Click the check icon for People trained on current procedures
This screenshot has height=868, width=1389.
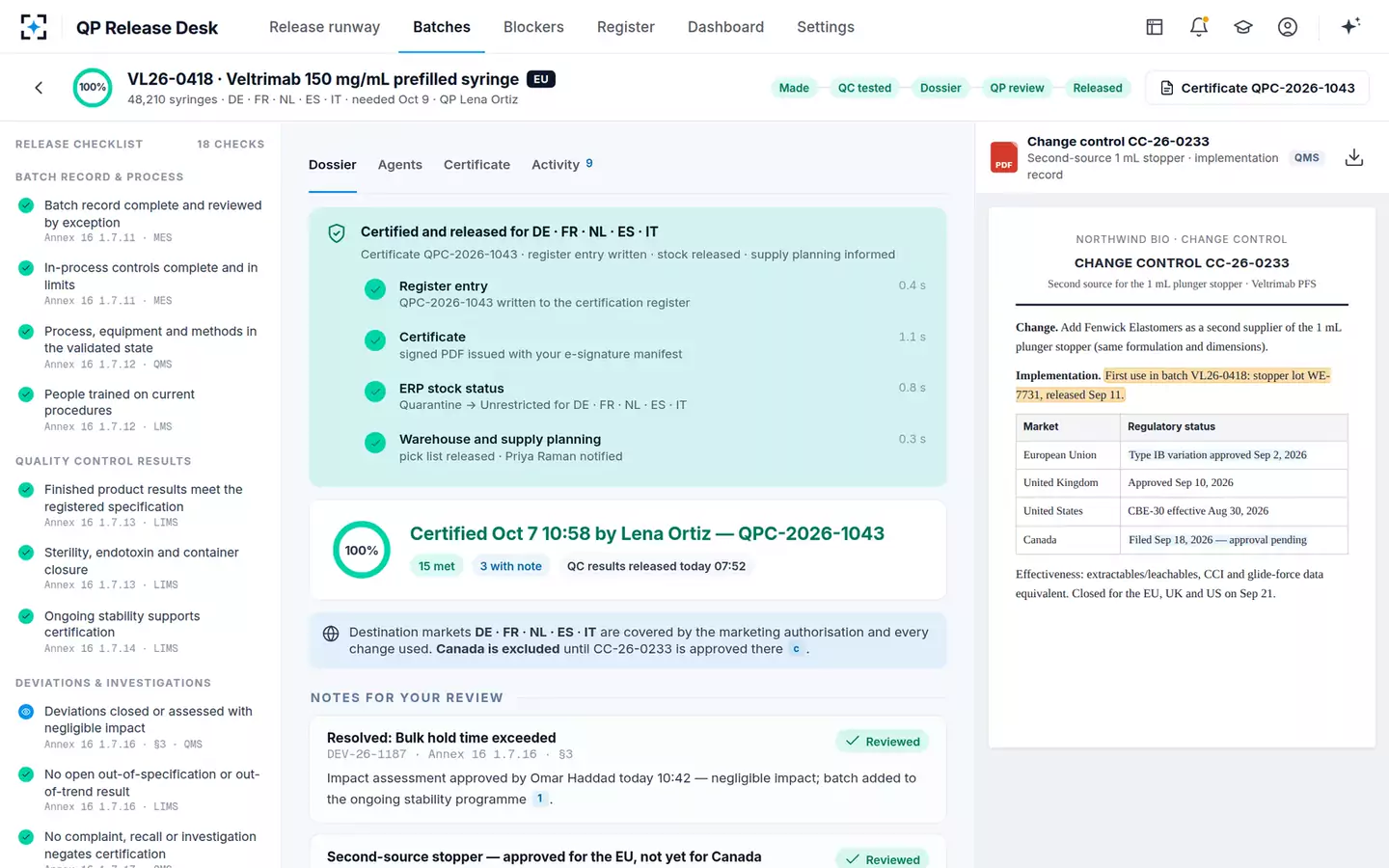click(x=26, y=394)
